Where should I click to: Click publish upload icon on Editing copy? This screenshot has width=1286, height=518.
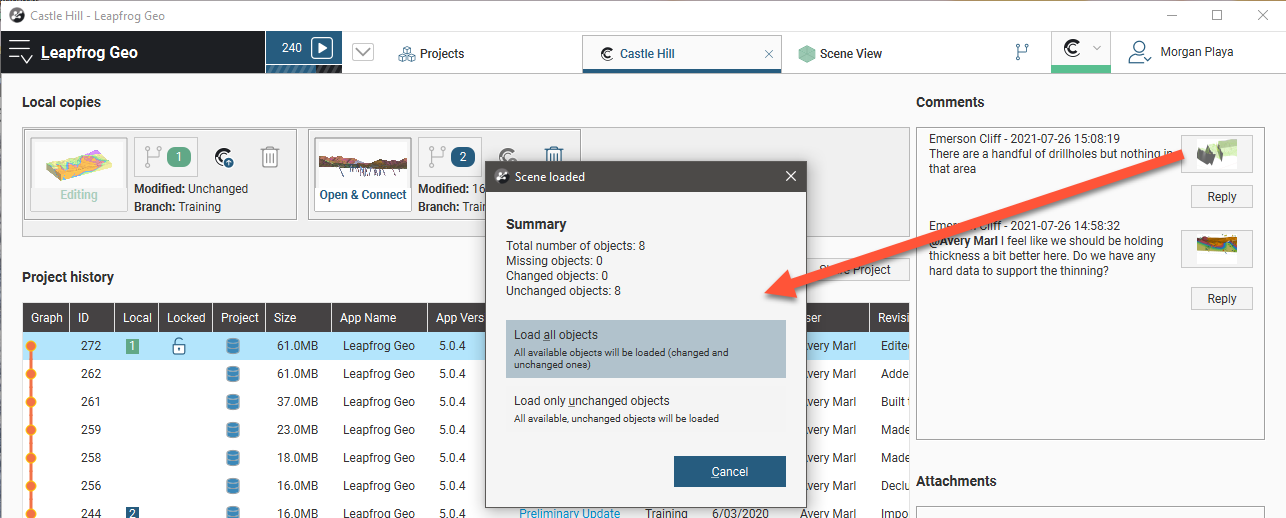(x=225, y=157)
